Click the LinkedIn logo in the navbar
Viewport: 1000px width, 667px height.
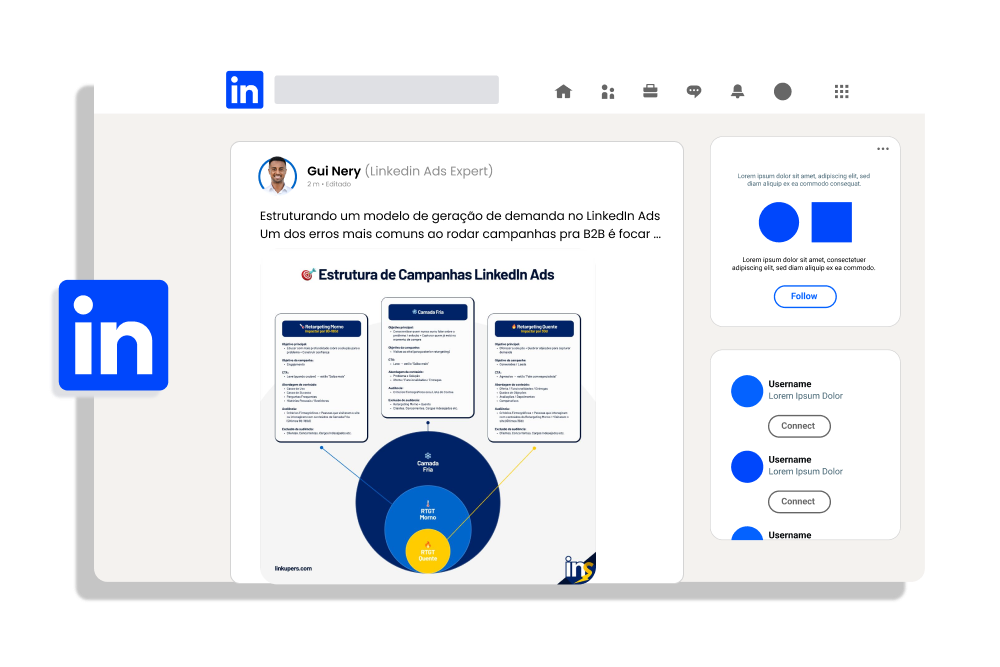click(x=244, y=89)
